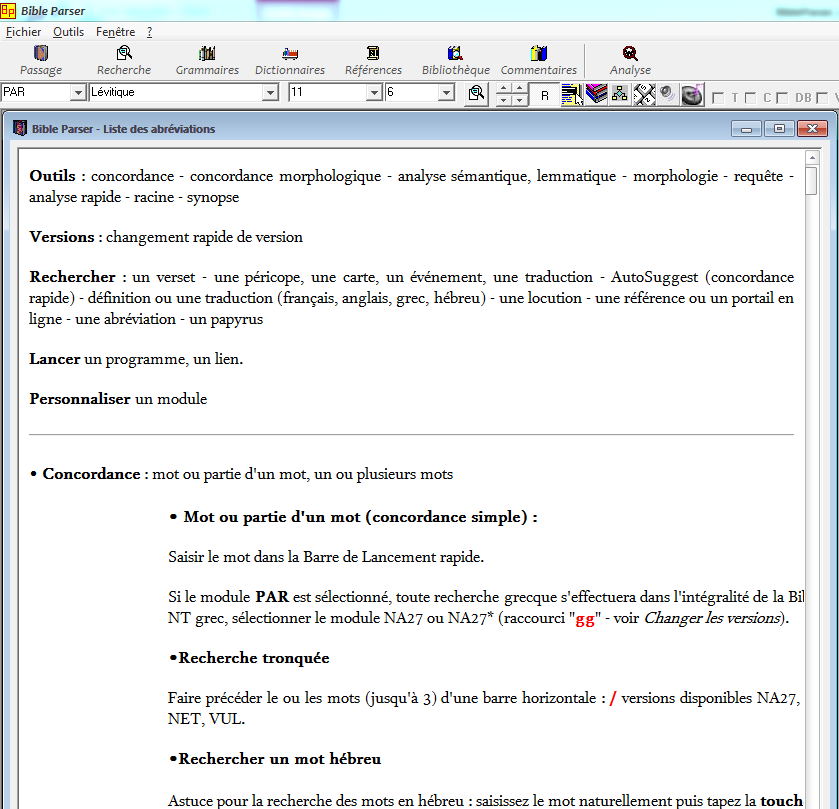Click the bold word "Lancer"

[x=55, y=358]
